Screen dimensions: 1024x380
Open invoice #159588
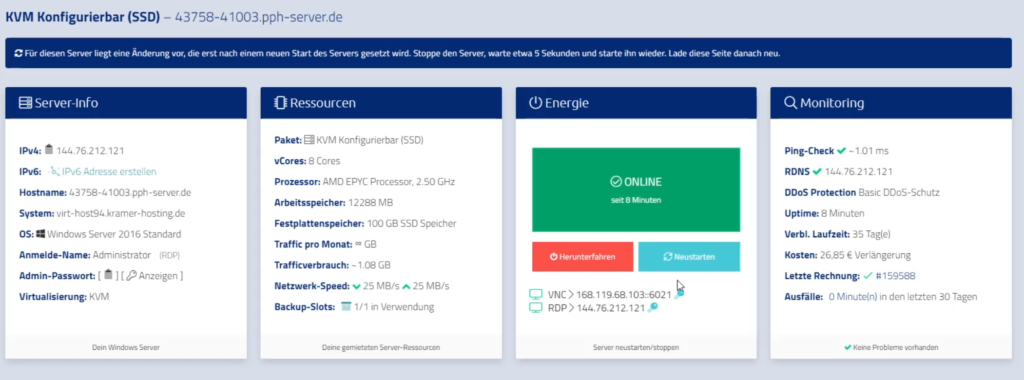[x=895, y=276]
